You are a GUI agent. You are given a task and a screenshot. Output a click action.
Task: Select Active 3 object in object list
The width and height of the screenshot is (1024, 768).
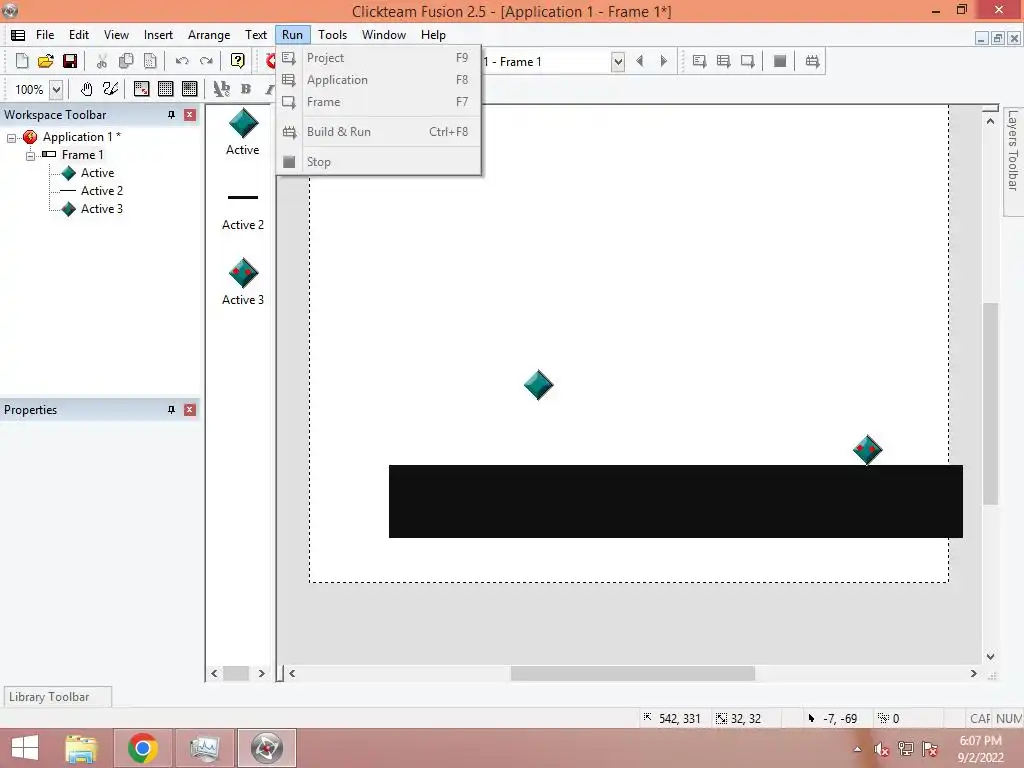coord(242,282)
